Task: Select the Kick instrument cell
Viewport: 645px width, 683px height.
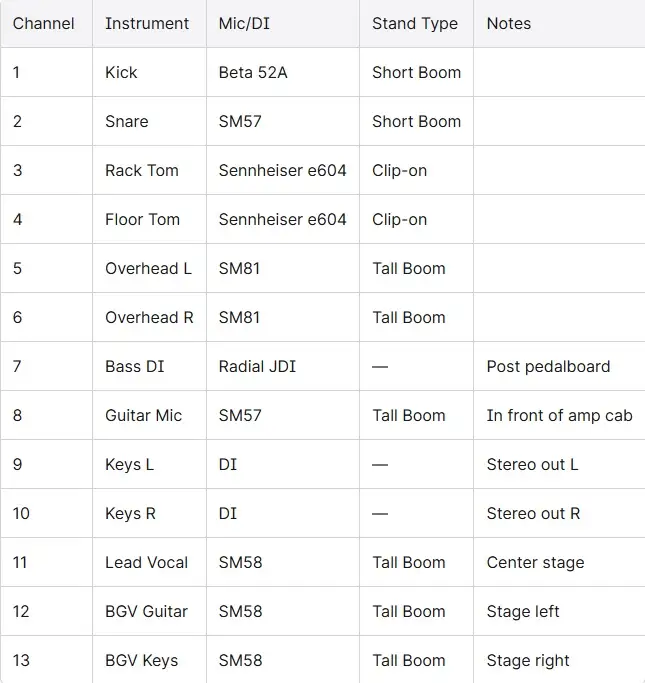Action: (121, 72)
